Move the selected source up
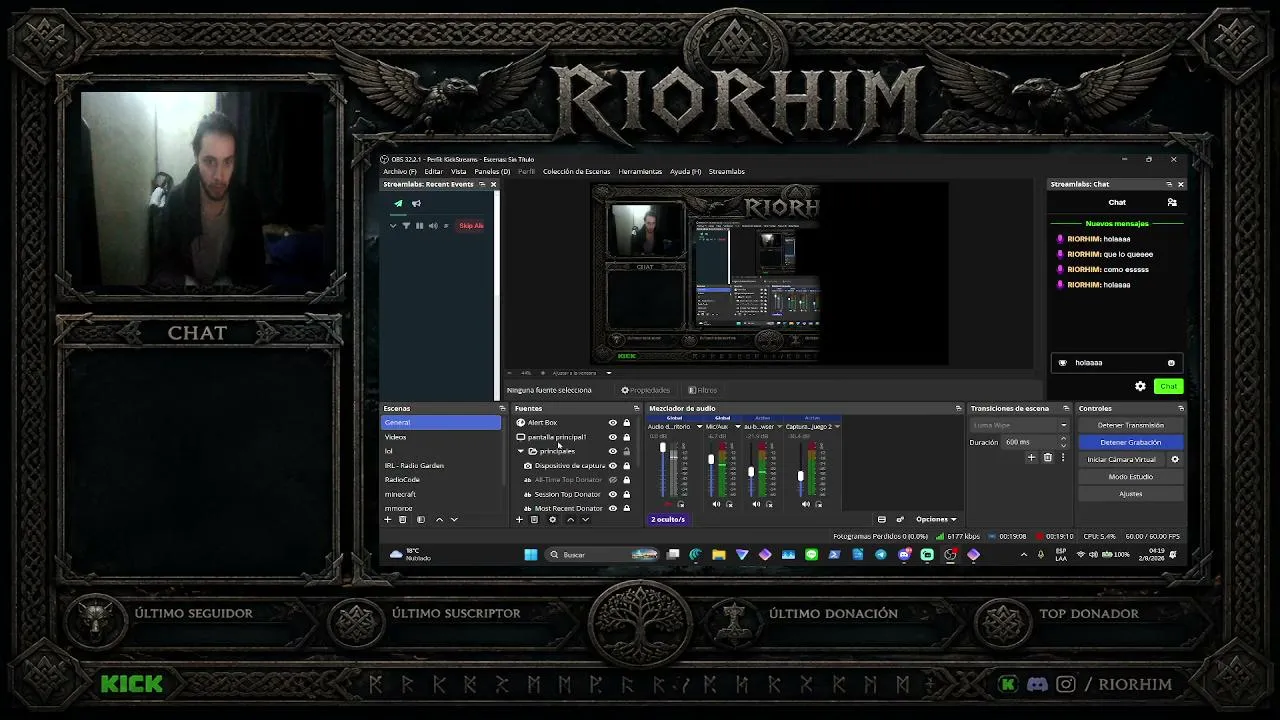The width and height of the screenshot is (1280, 720). point(570,520)
